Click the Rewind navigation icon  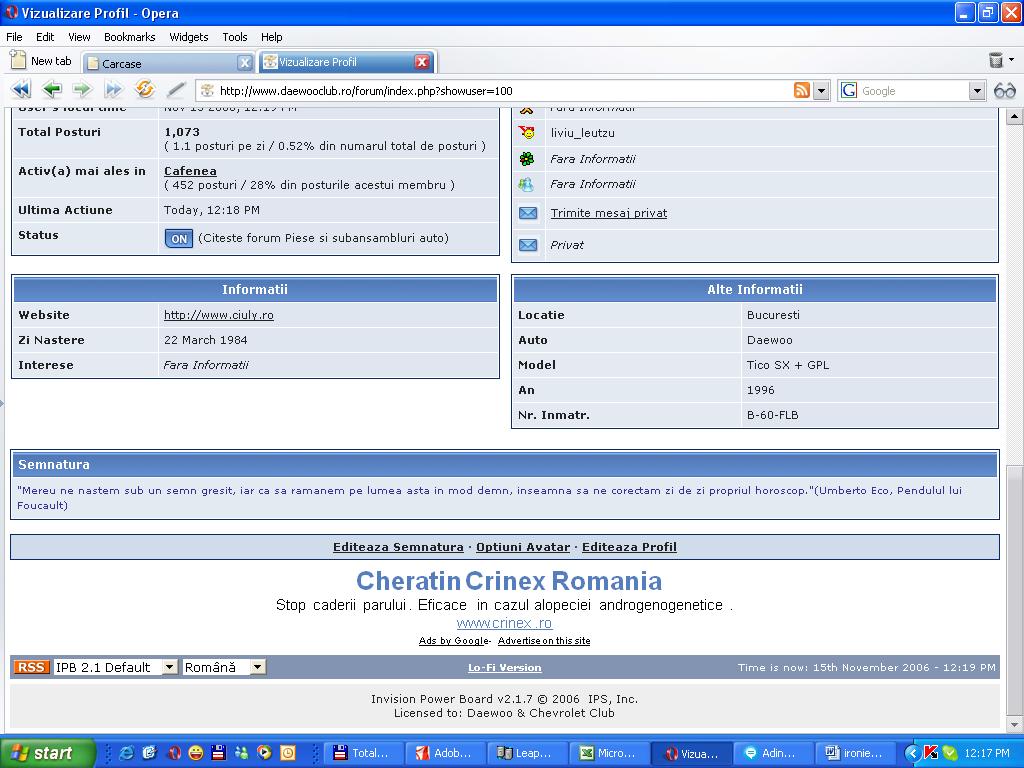(x=20, y=90)
